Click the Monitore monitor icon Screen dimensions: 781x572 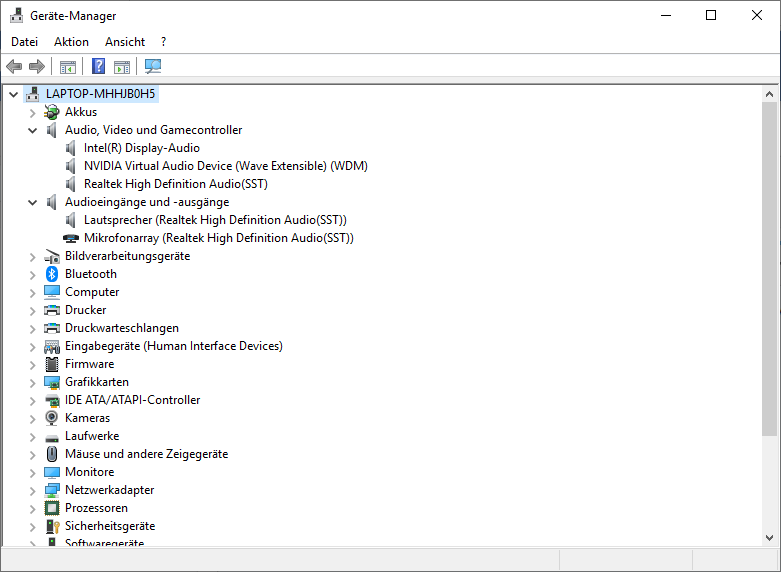tap(52, 472)
